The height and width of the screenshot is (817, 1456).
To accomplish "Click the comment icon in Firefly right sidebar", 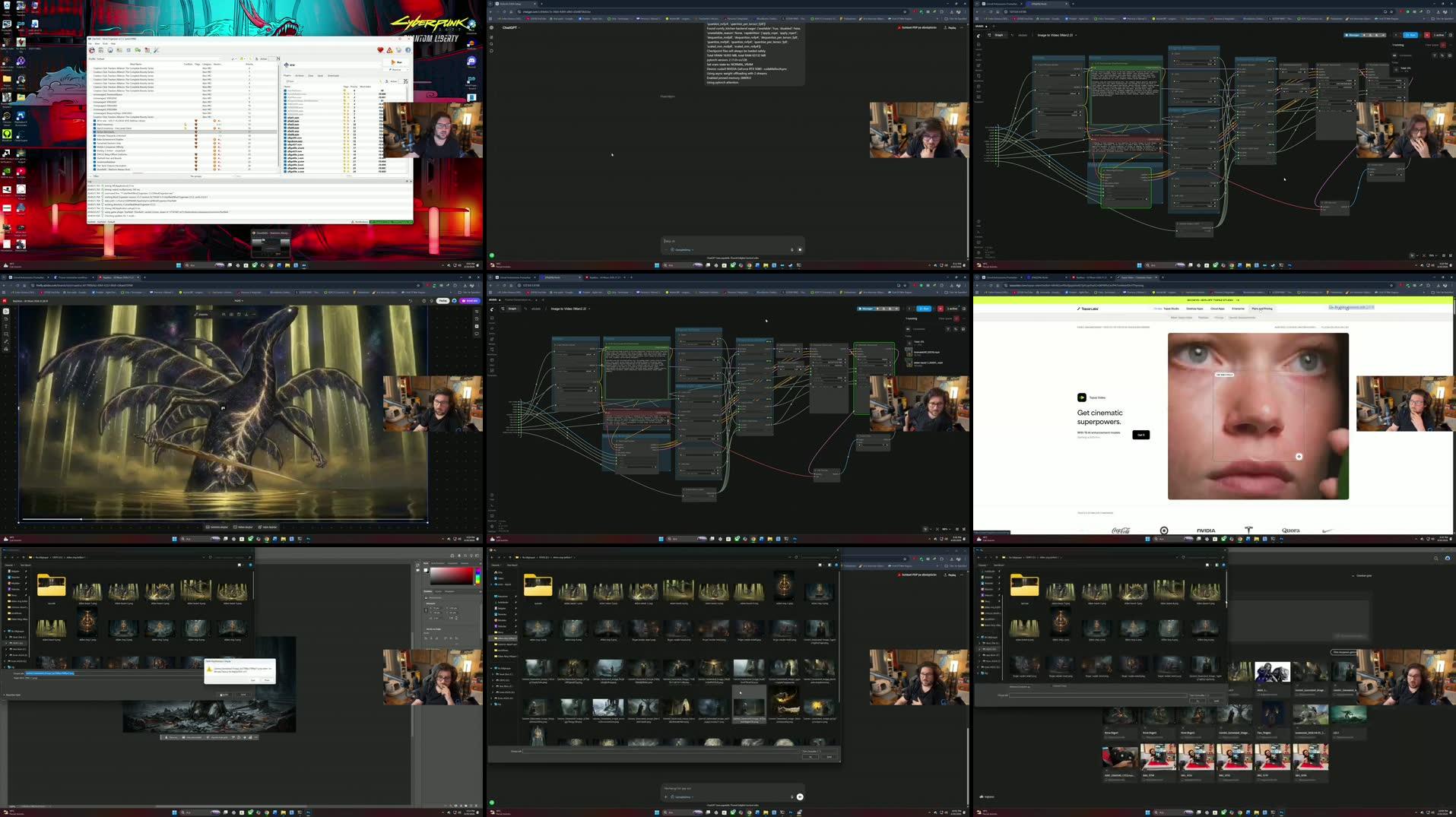I will (477, 334).
